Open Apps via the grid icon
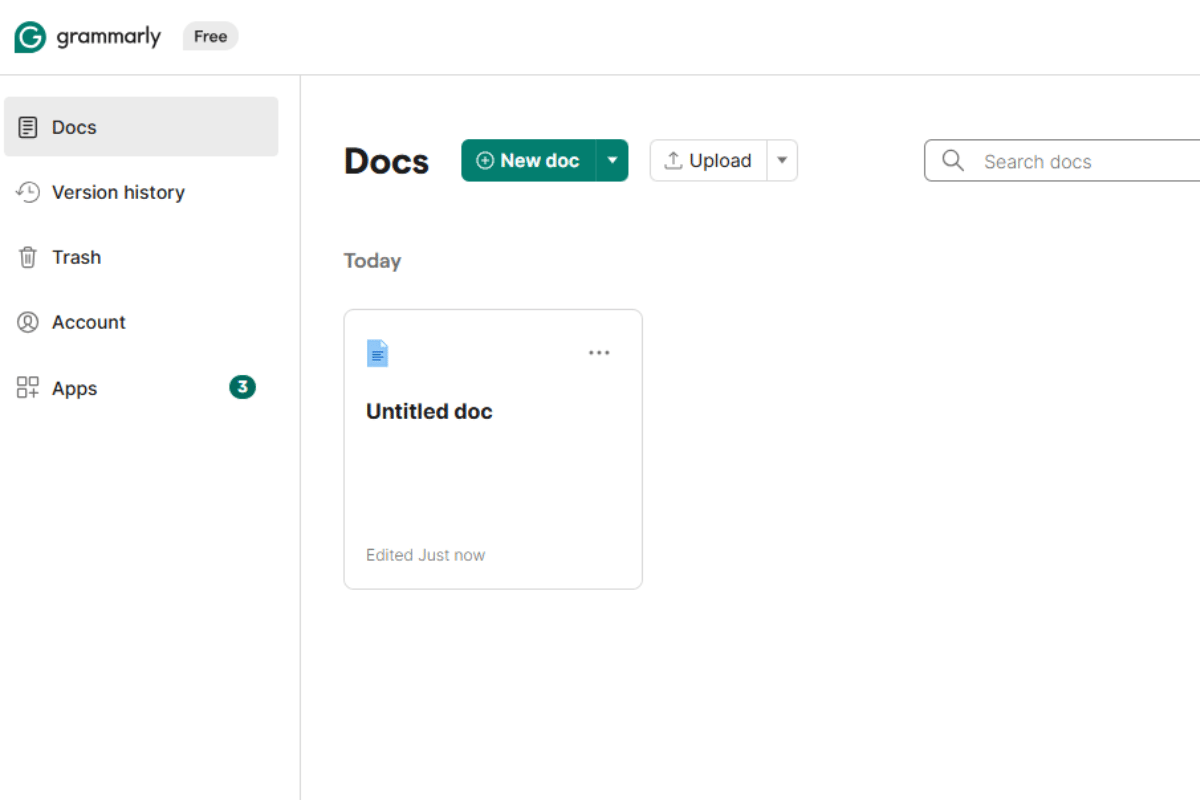Viewport: 1200px width, 800px height. 27,388
